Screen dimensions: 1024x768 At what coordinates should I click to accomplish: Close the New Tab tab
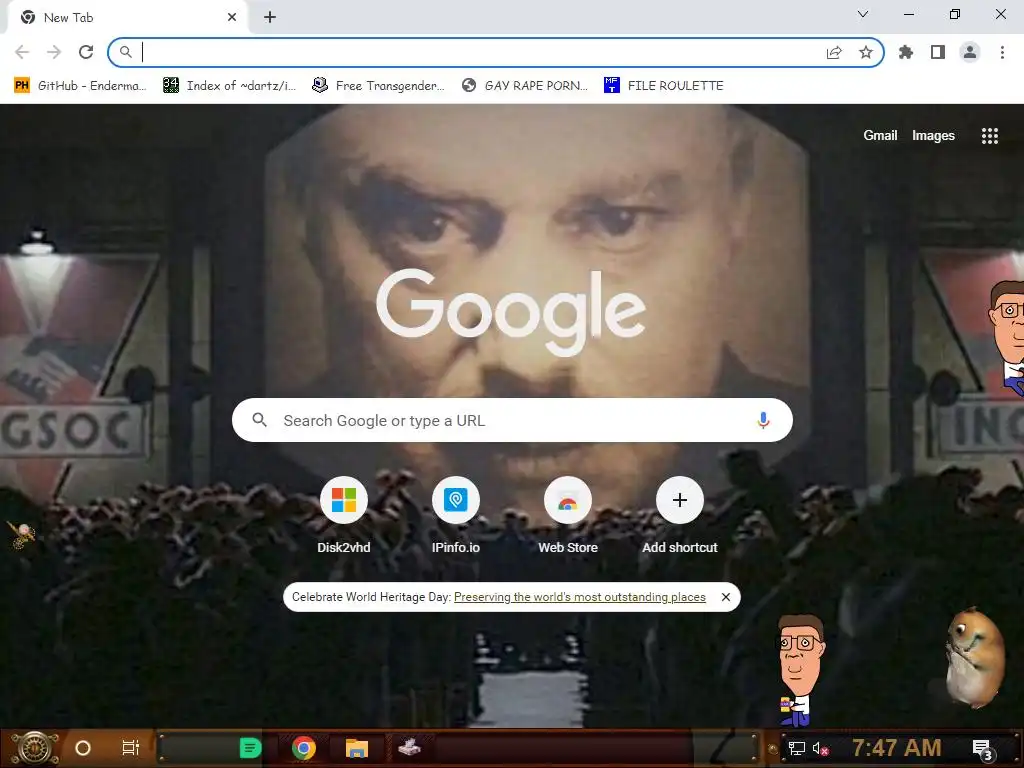pyautogui.click(x=232, y=18)
